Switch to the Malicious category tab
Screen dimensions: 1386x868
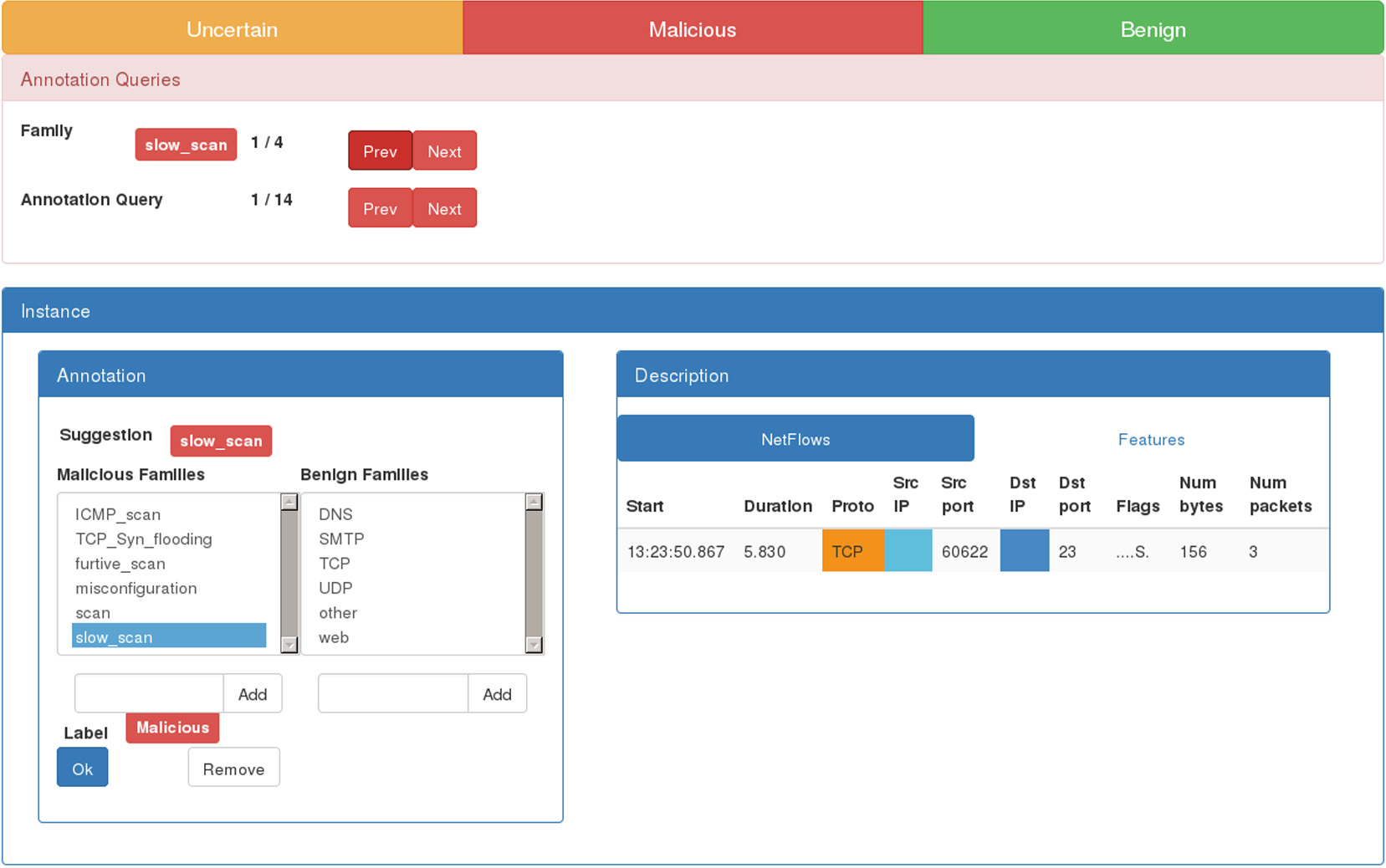(692, 29)
